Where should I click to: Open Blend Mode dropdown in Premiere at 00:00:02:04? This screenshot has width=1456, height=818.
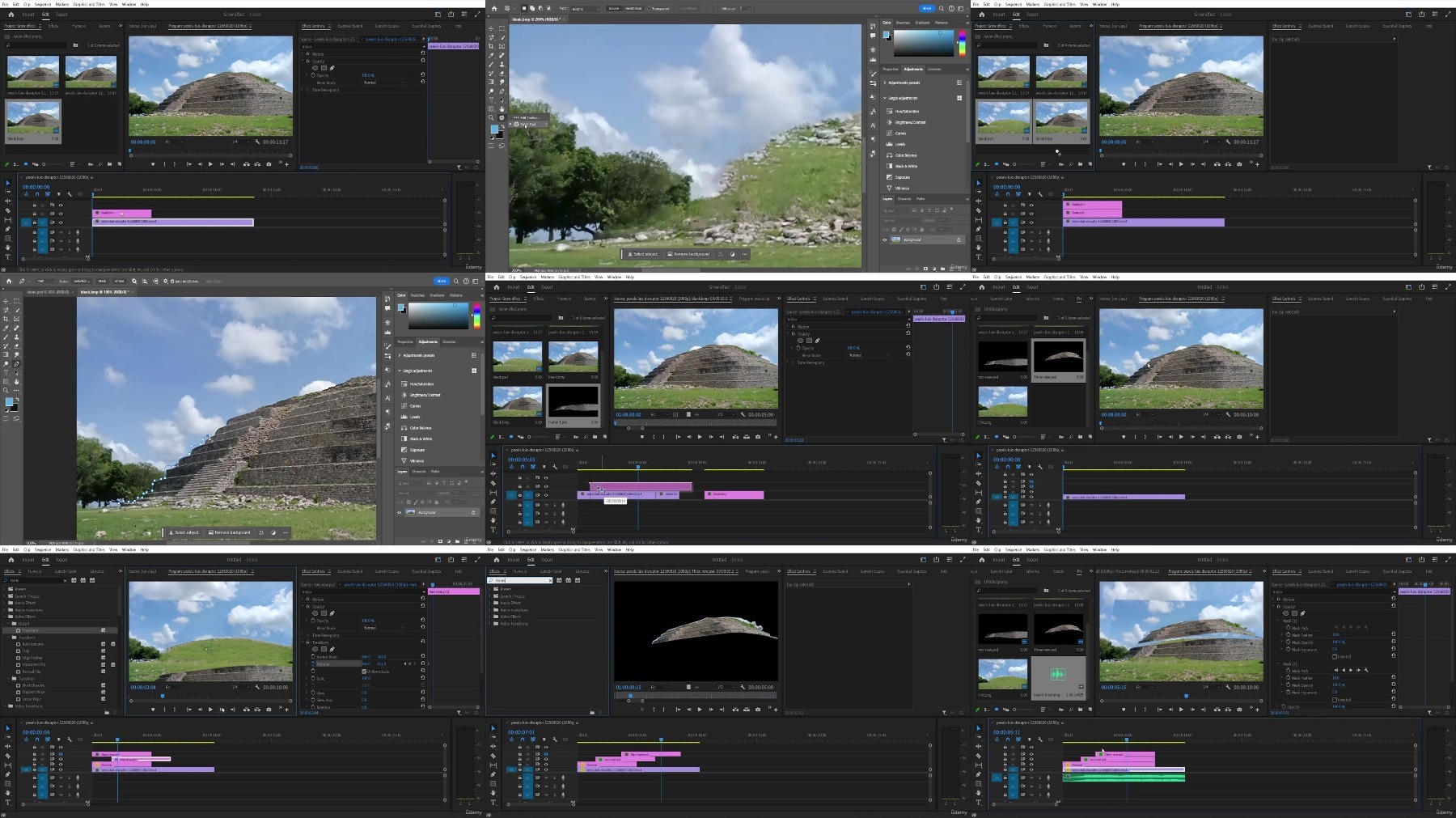tap(384, 628)
